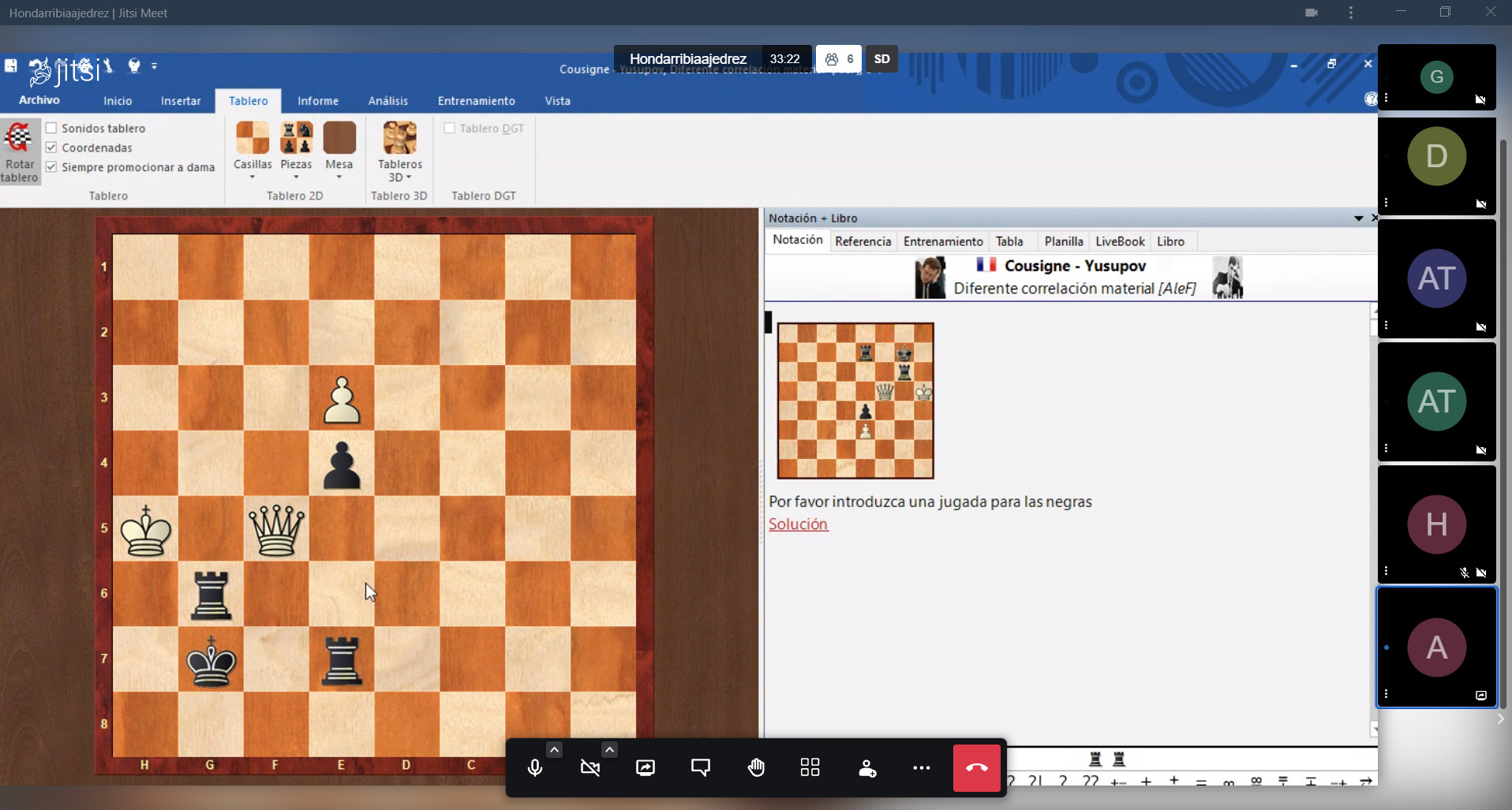The image size is (1512, 810).
Task: Expand the Mesa dropdown
Action: click(339, 177)
